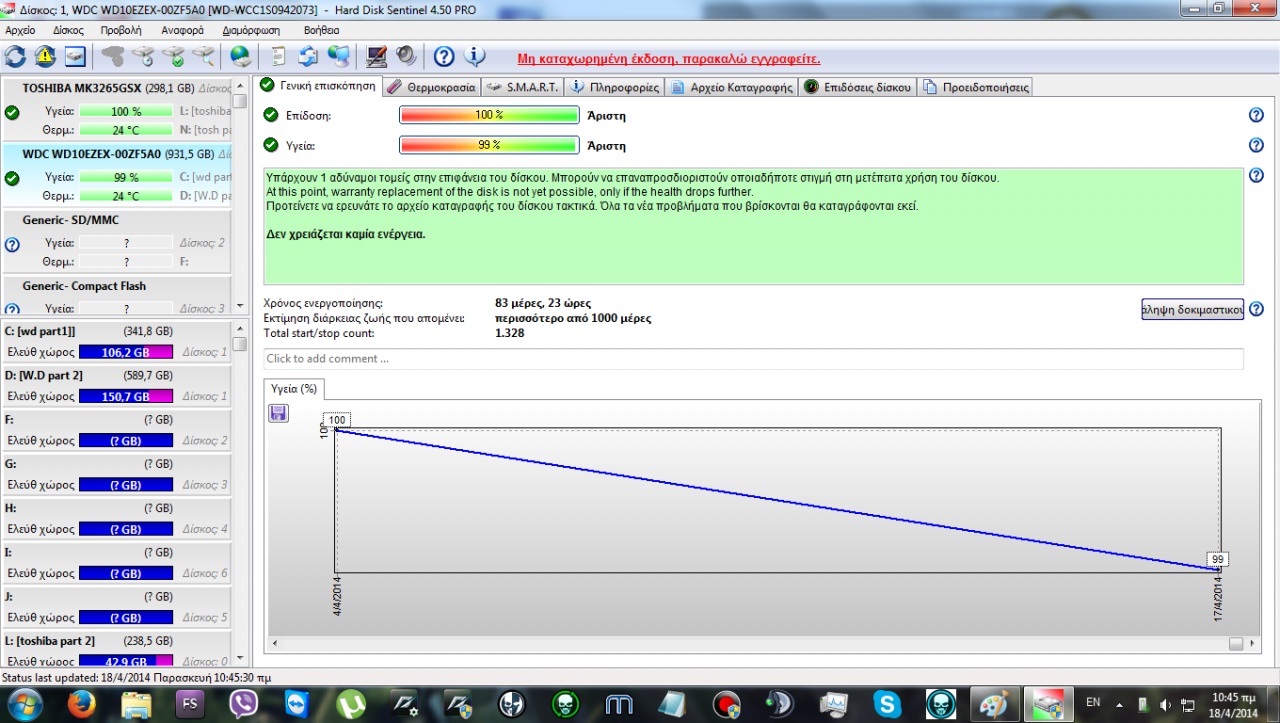Open Viber from the taskbar
Viewport: 1280px width, 723px height.
click(x=244, y=704)
